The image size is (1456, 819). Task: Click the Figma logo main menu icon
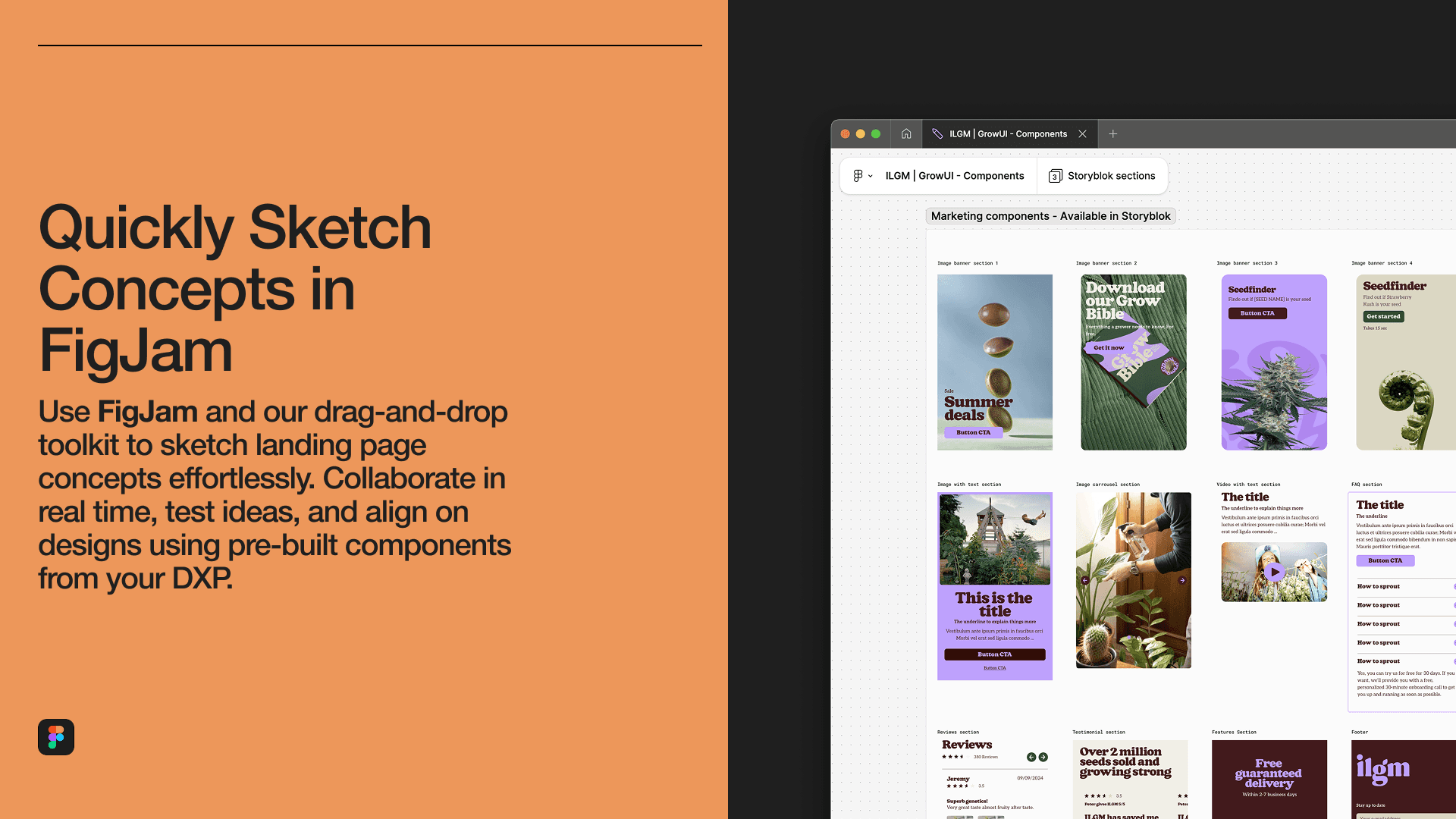click(858, 176)
